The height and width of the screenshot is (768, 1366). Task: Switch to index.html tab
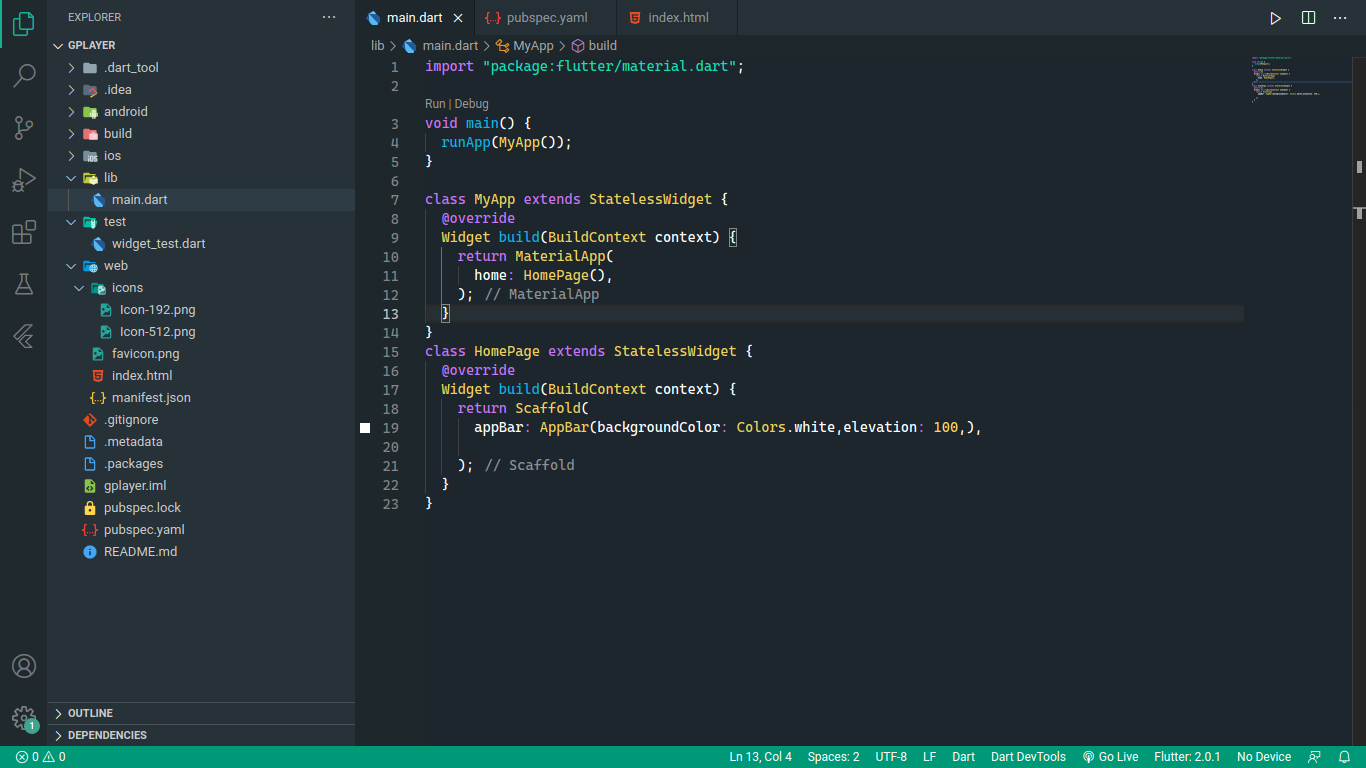coord(677,18)
